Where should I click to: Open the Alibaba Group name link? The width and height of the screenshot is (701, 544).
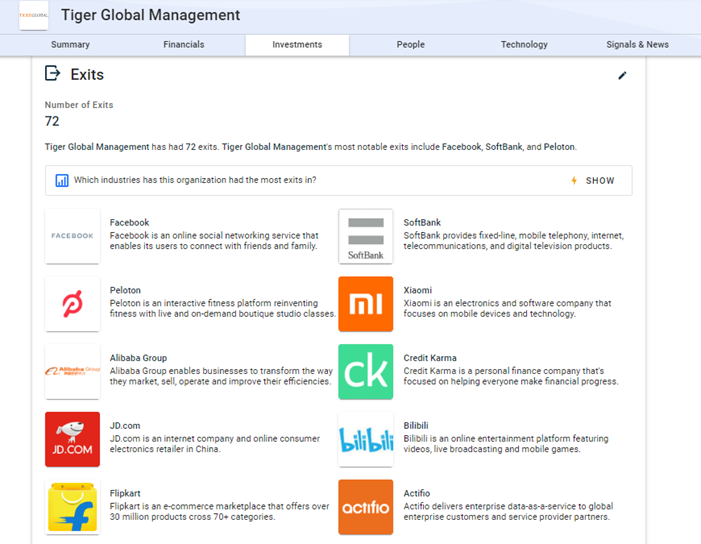coord(138,358)
